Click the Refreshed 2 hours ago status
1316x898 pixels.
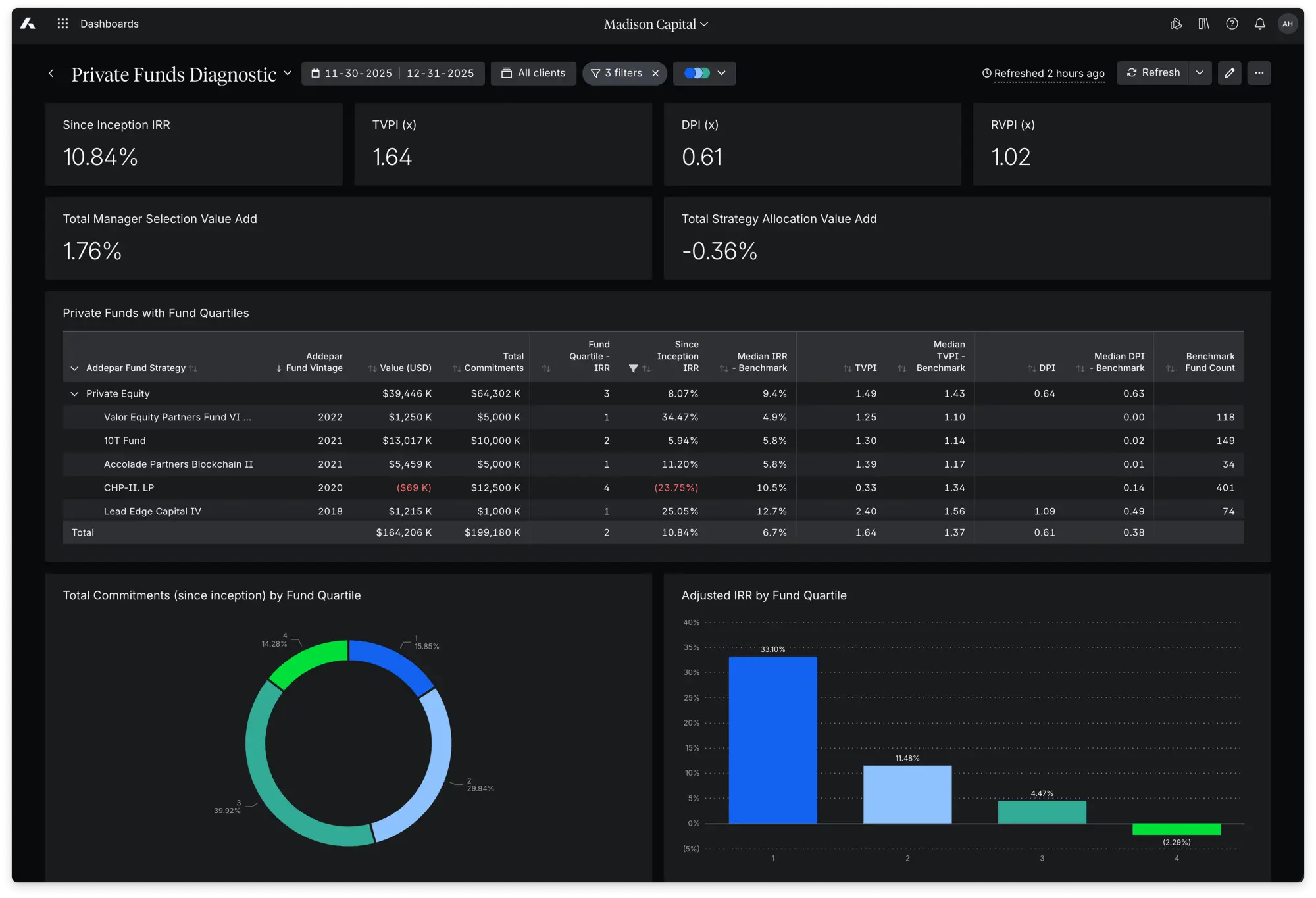[x=1044, y=74]
